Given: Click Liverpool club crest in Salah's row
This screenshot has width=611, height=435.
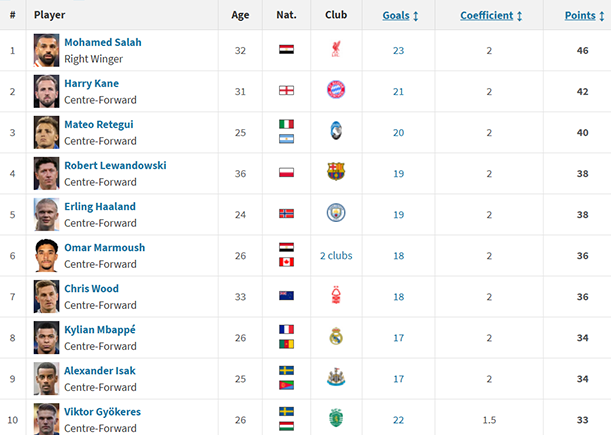Looking at the screenshot, I should click(336, 49).
